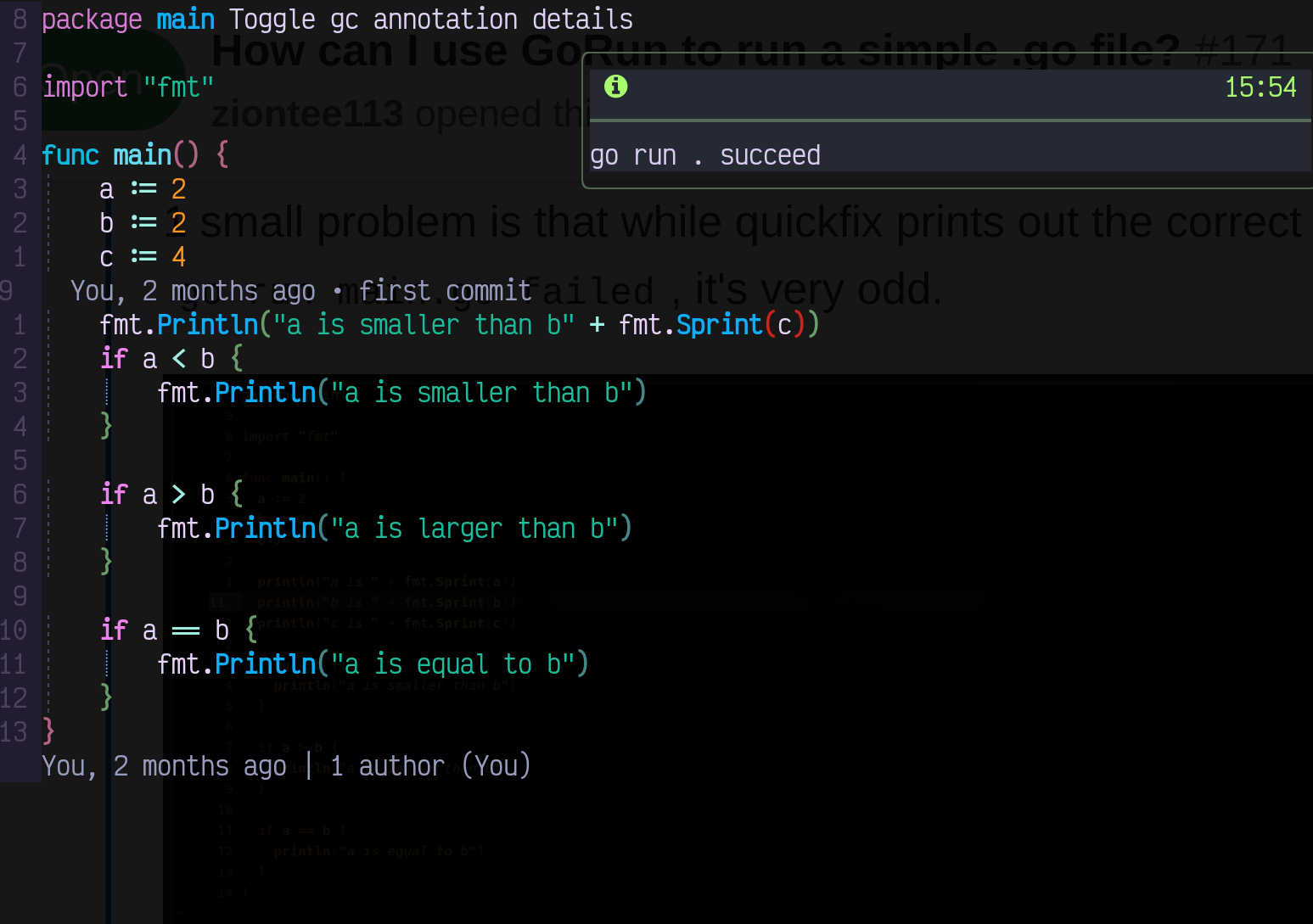Click the '15:54' timestamp in the notification
The image size is (1313, 924).
pyautogui.click(x=1260, y=86)
